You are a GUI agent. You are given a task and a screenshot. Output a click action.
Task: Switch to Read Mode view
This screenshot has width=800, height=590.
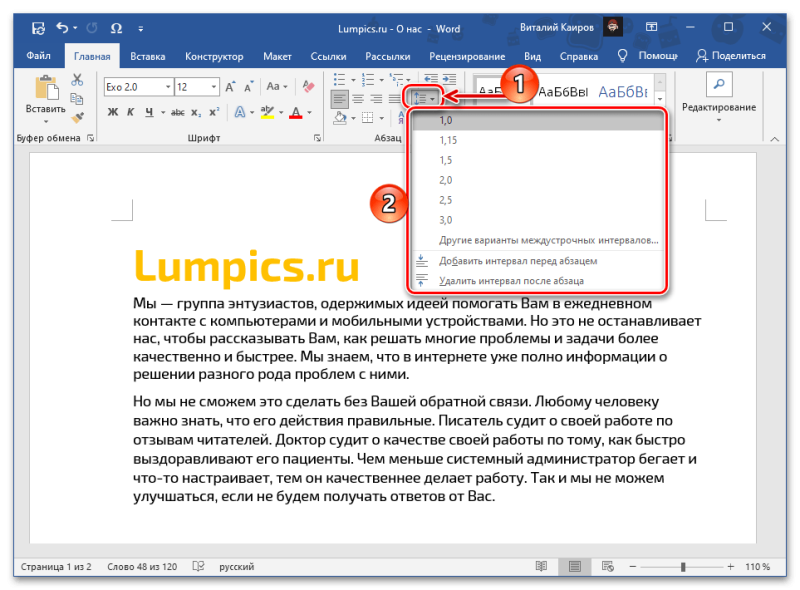coord(541,566)
